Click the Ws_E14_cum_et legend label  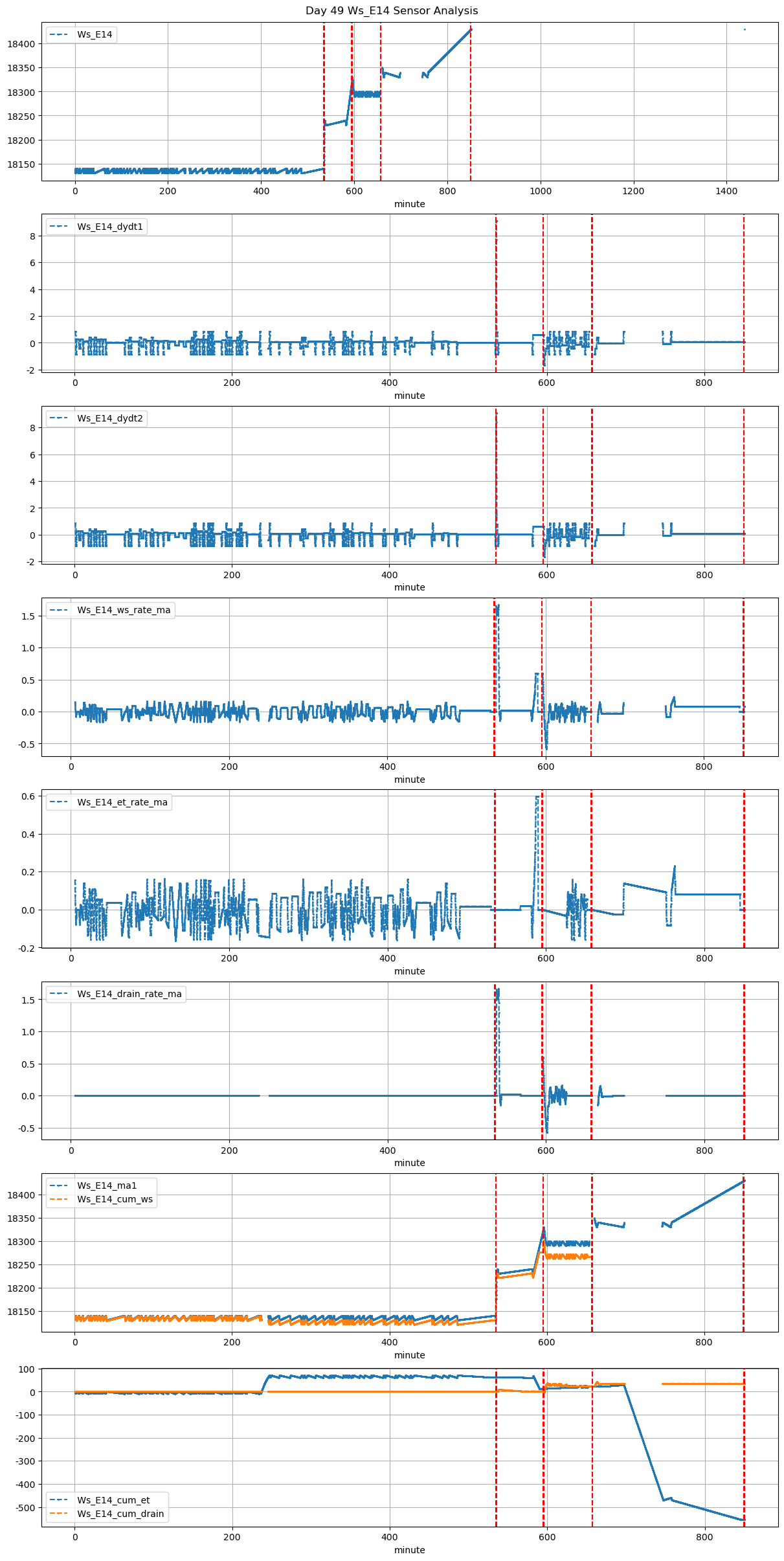[113, 1500]
